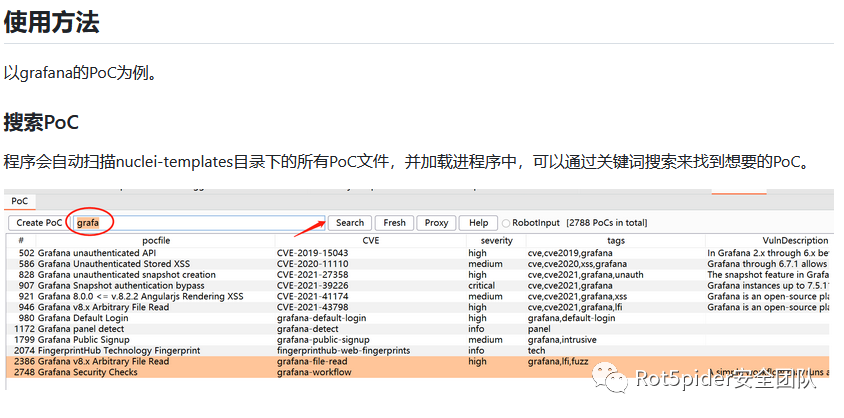This screenshot has height=418, width=844.
Task: Click the row number 502
Action: (x=26, y=253)
